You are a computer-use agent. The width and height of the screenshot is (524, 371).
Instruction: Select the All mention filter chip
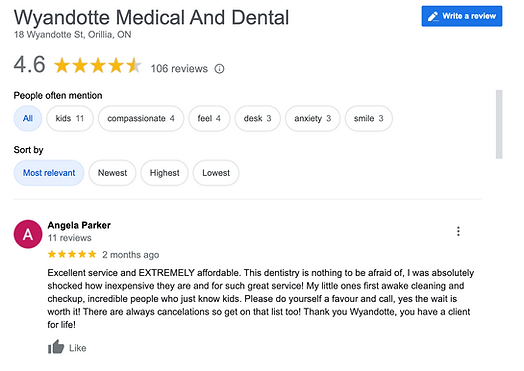(28, 118)
